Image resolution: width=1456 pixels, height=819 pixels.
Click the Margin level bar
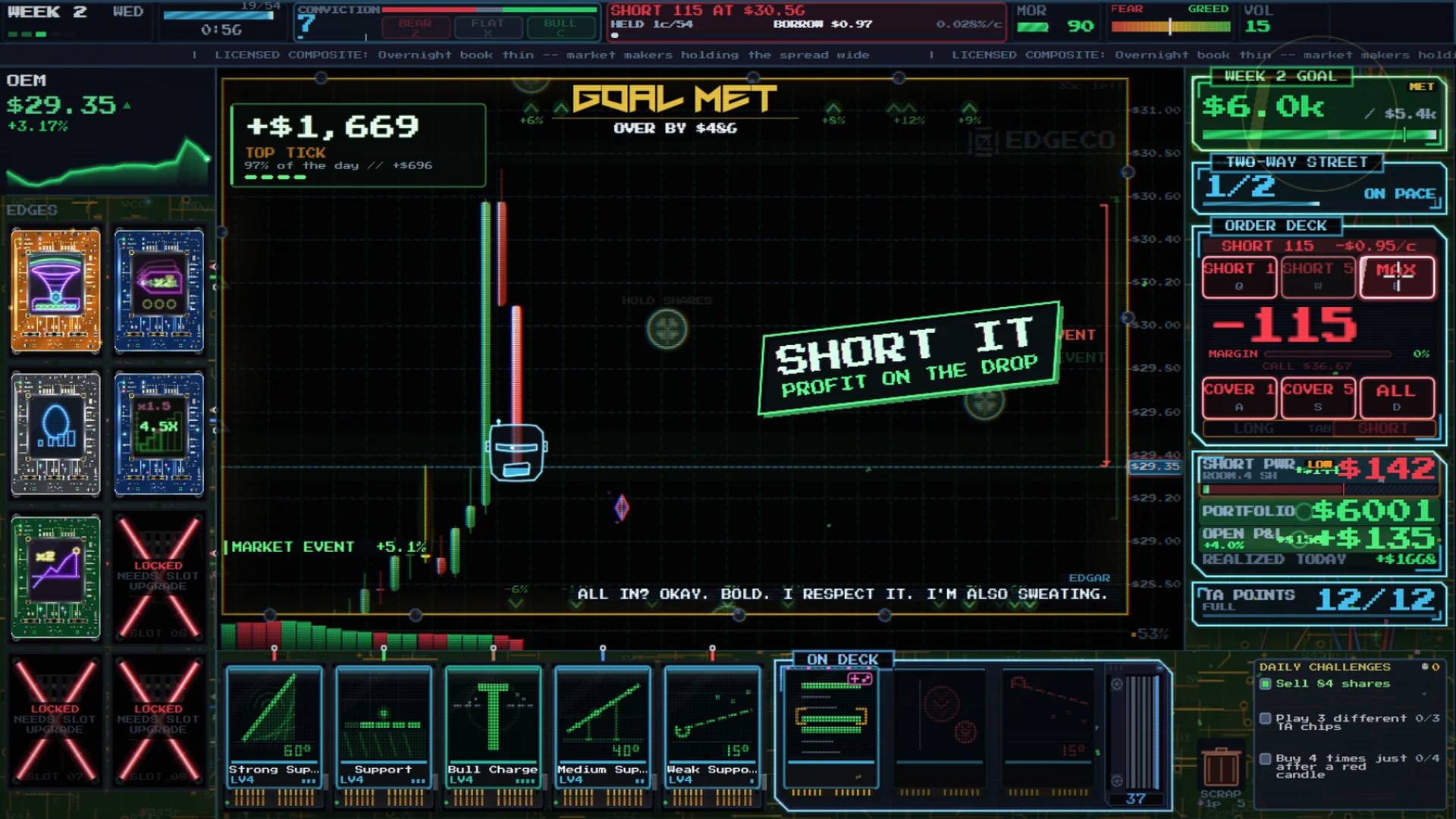pyautogui.click(x=1327, y=353)
